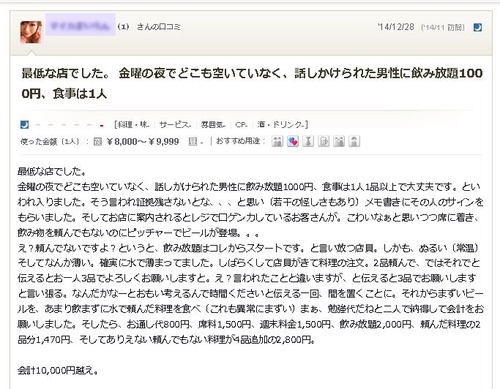Click the サービス rating label
Image resolution: width=500 pixels, height=389 pixels.
(x=175, y=125)
